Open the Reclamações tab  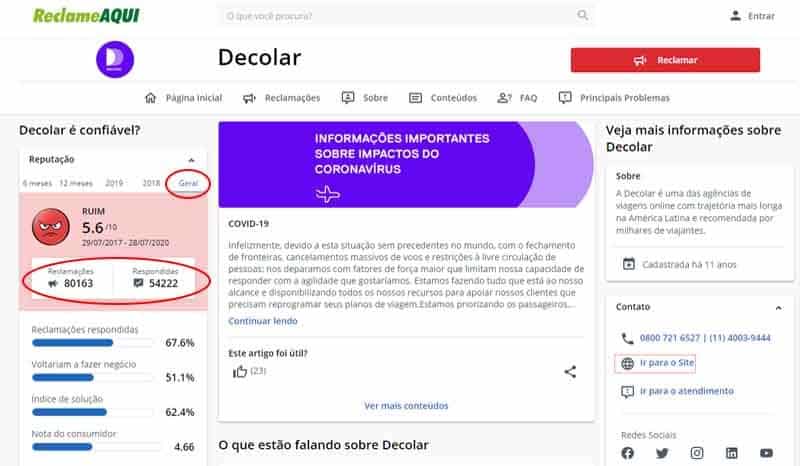click(x=292, y=98)
